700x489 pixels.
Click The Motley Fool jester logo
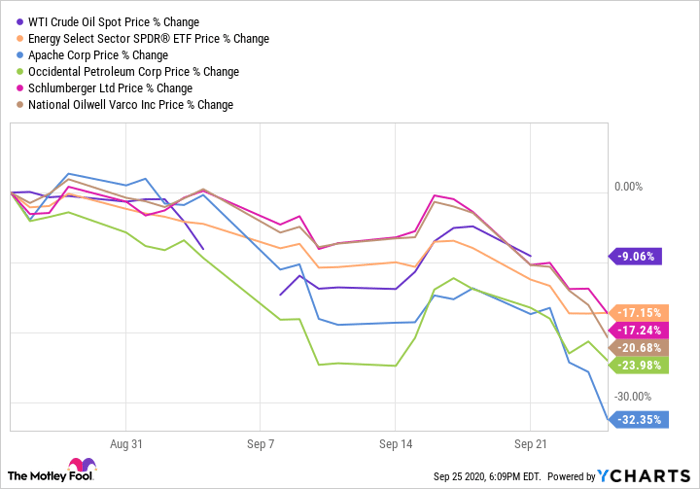78,468
